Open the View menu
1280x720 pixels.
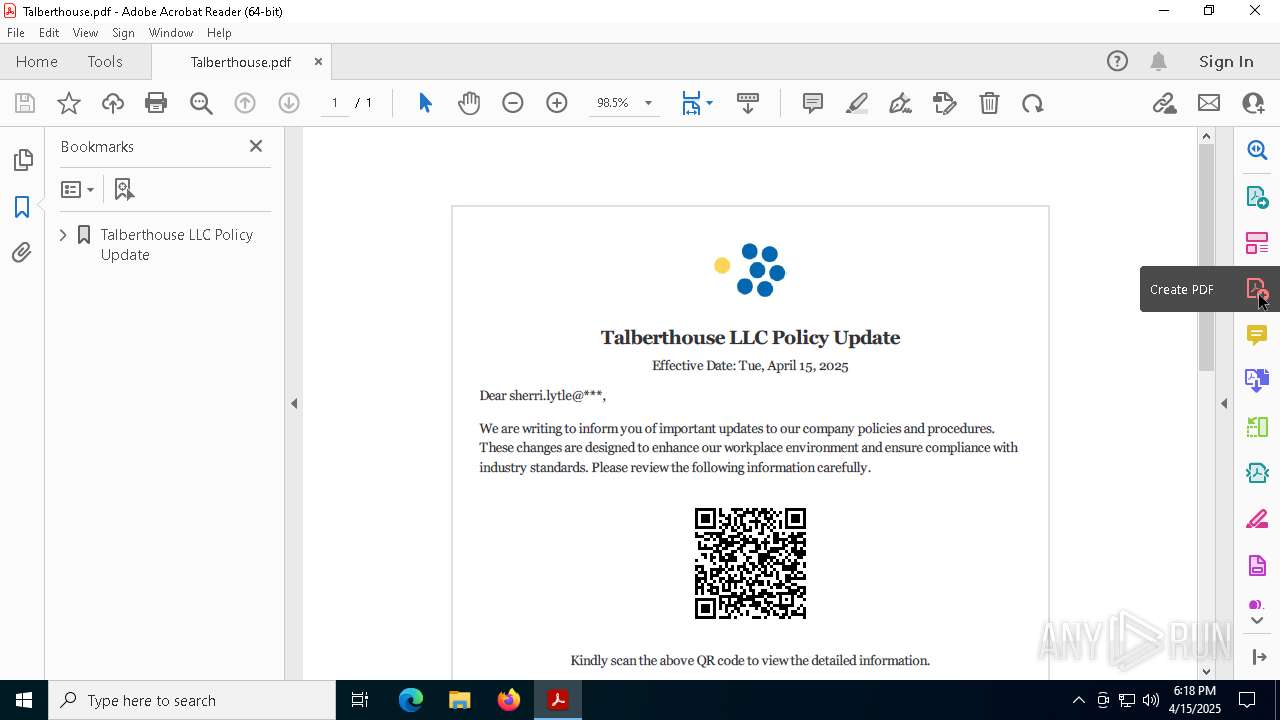pyautogui.click(x=86, y=33)
